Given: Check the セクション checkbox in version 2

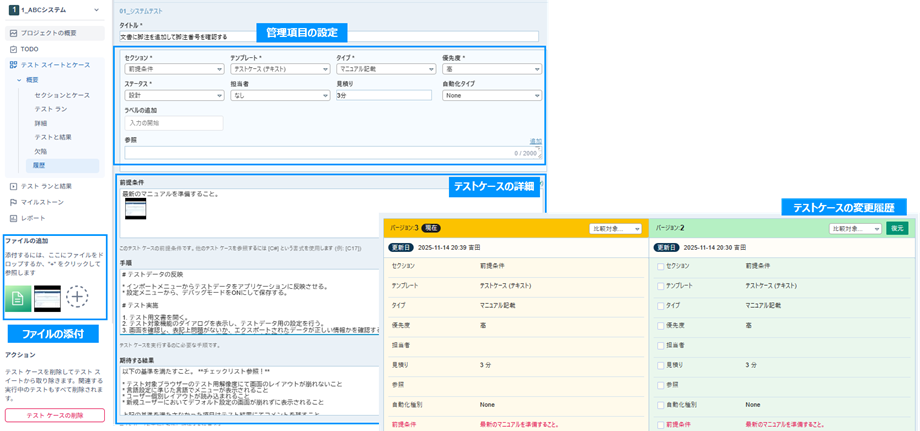Looking at the screenshot, I should pos(660,266).
